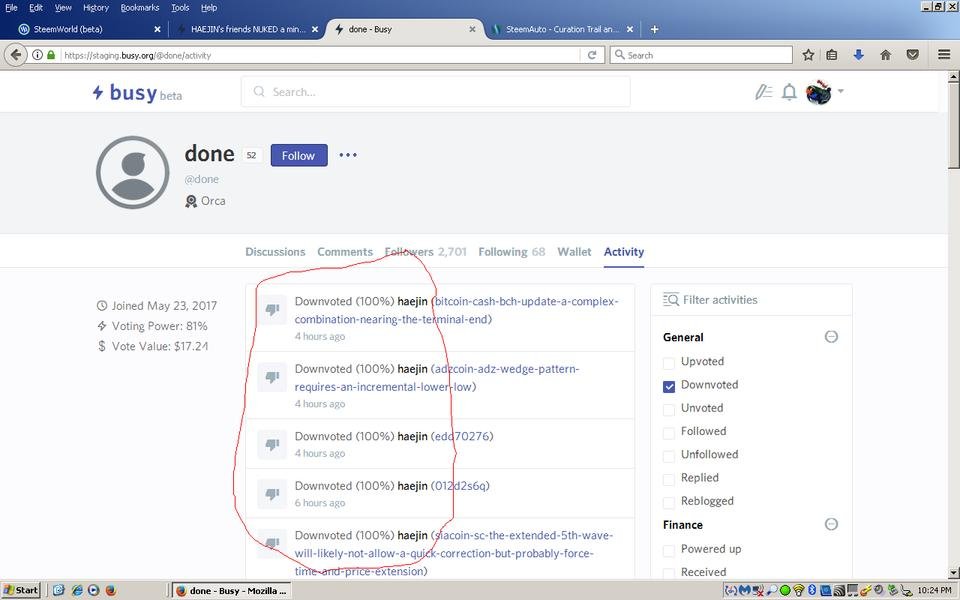Click the logged-in user avatar
The width and height of the screenshot is (960, 600).
(819, 92)
